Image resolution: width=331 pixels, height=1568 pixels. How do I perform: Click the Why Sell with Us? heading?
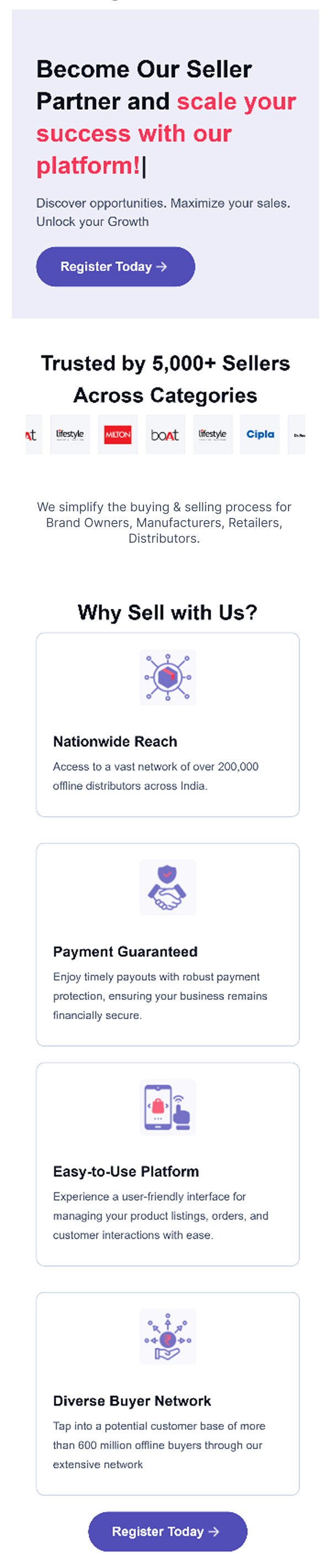167,612
